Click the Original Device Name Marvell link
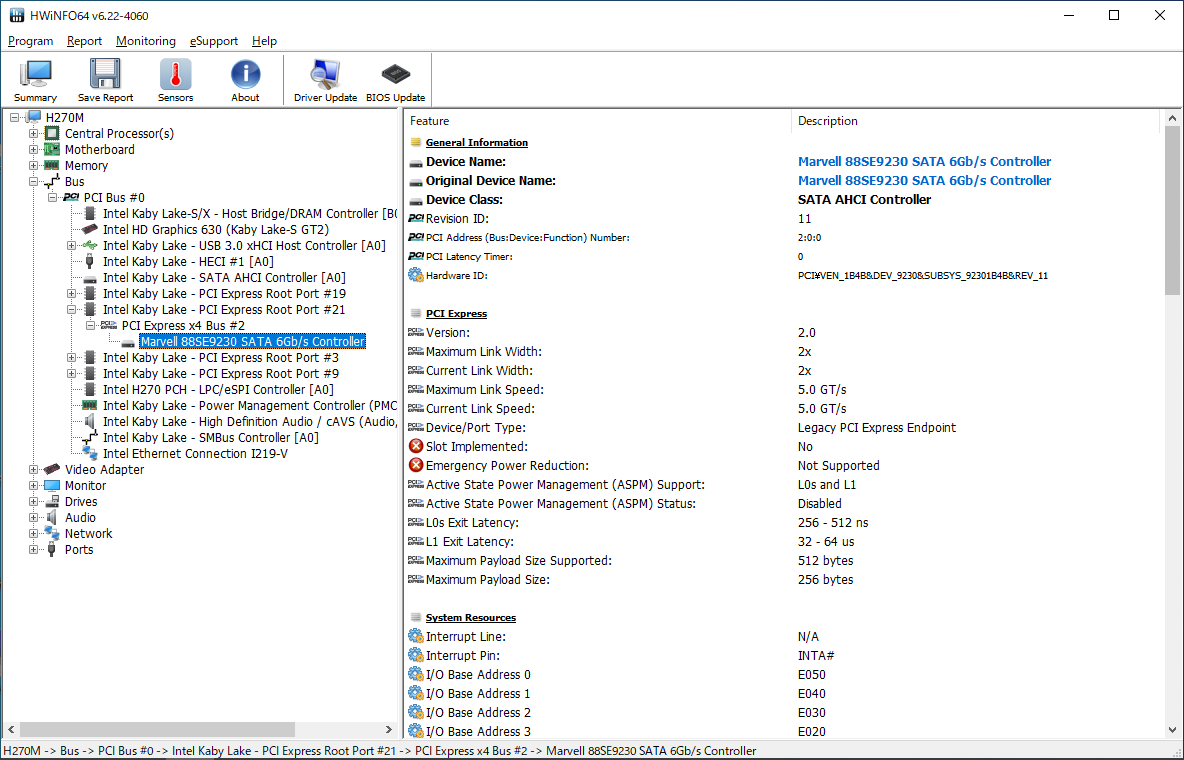 tap(924, 181)
